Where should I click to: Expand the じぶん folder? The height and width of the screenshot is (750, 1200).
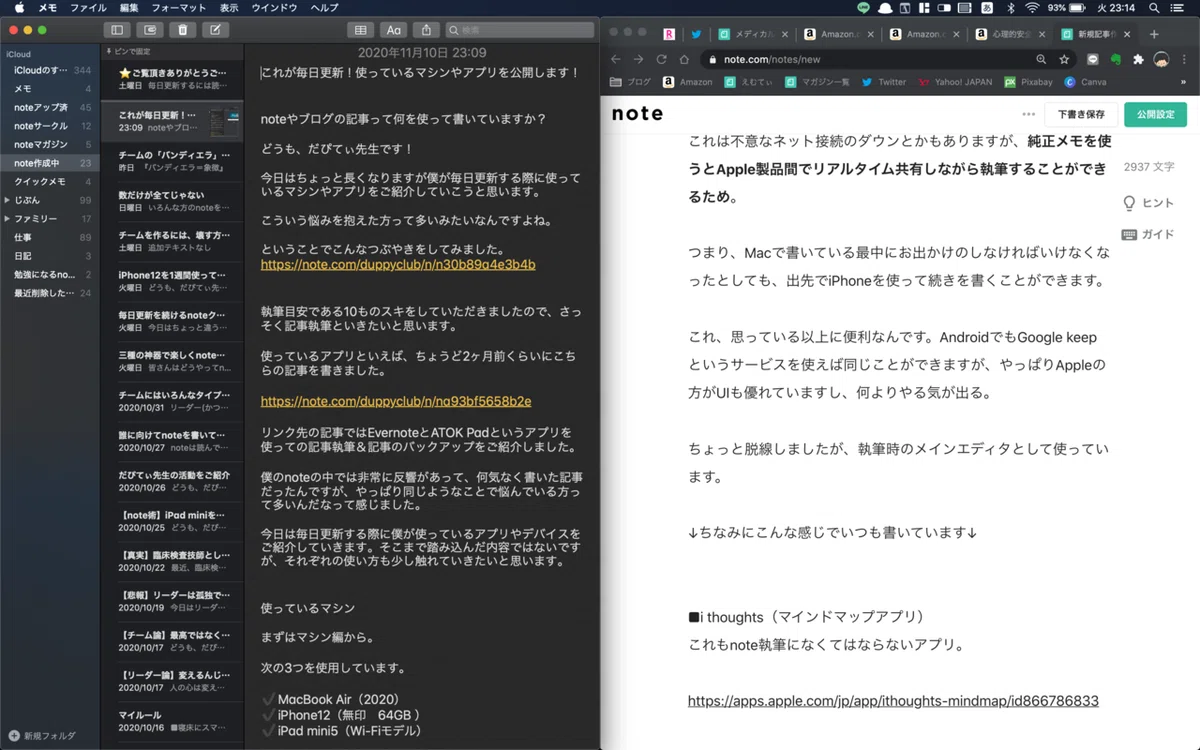7,200
